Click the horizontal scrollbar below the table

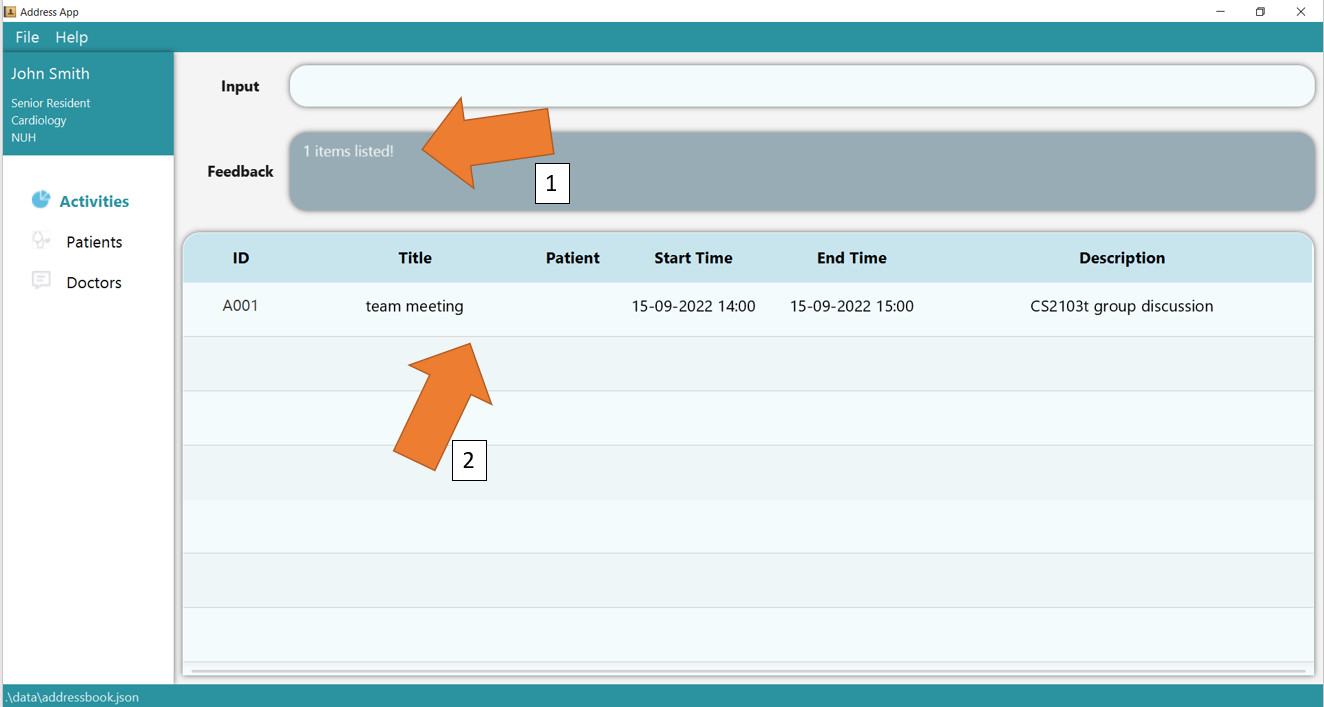click(x=747, y=671)
